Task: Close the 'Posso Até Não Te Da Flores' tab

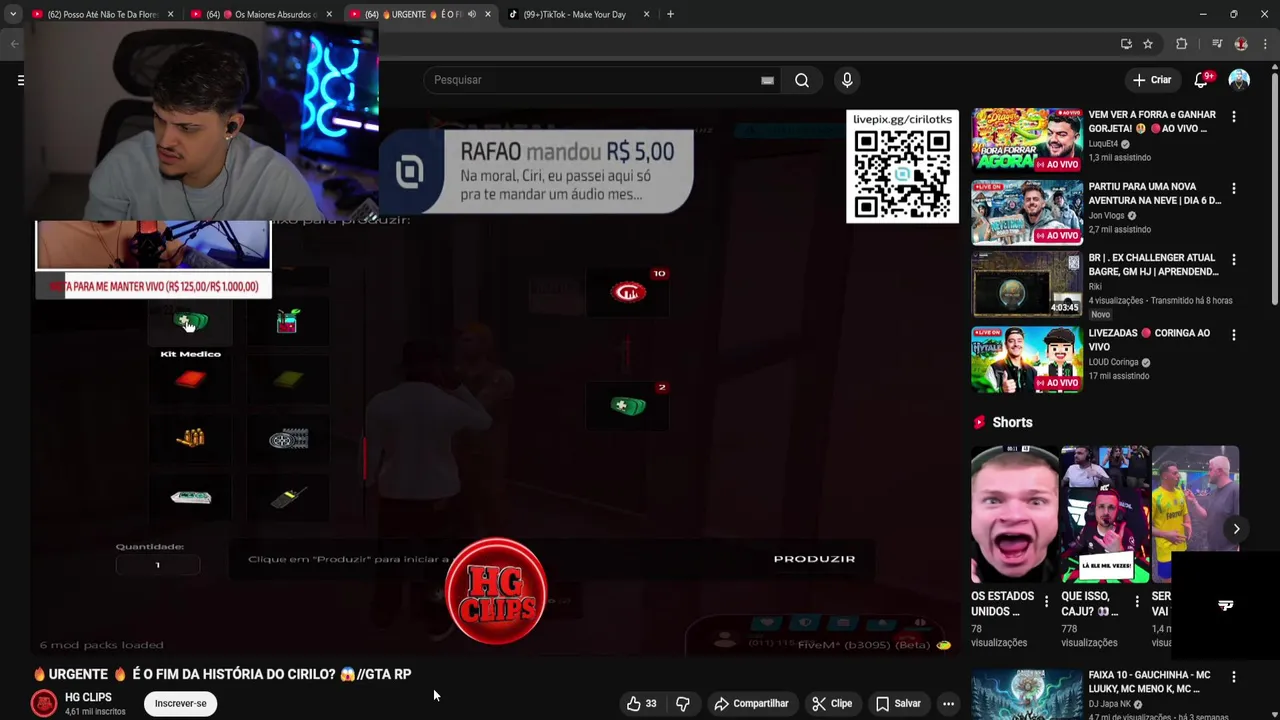Action: coord(170,14)
